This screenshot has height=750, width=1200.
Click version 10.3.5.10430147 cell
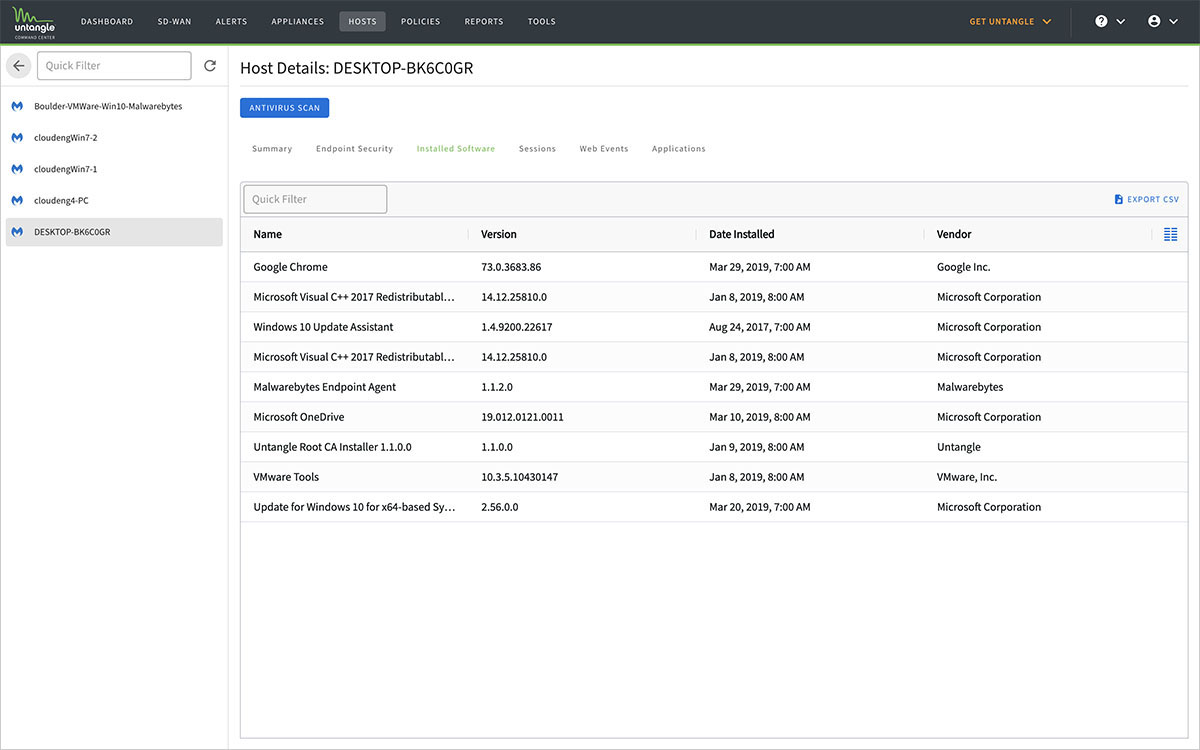tap(520, 477)
